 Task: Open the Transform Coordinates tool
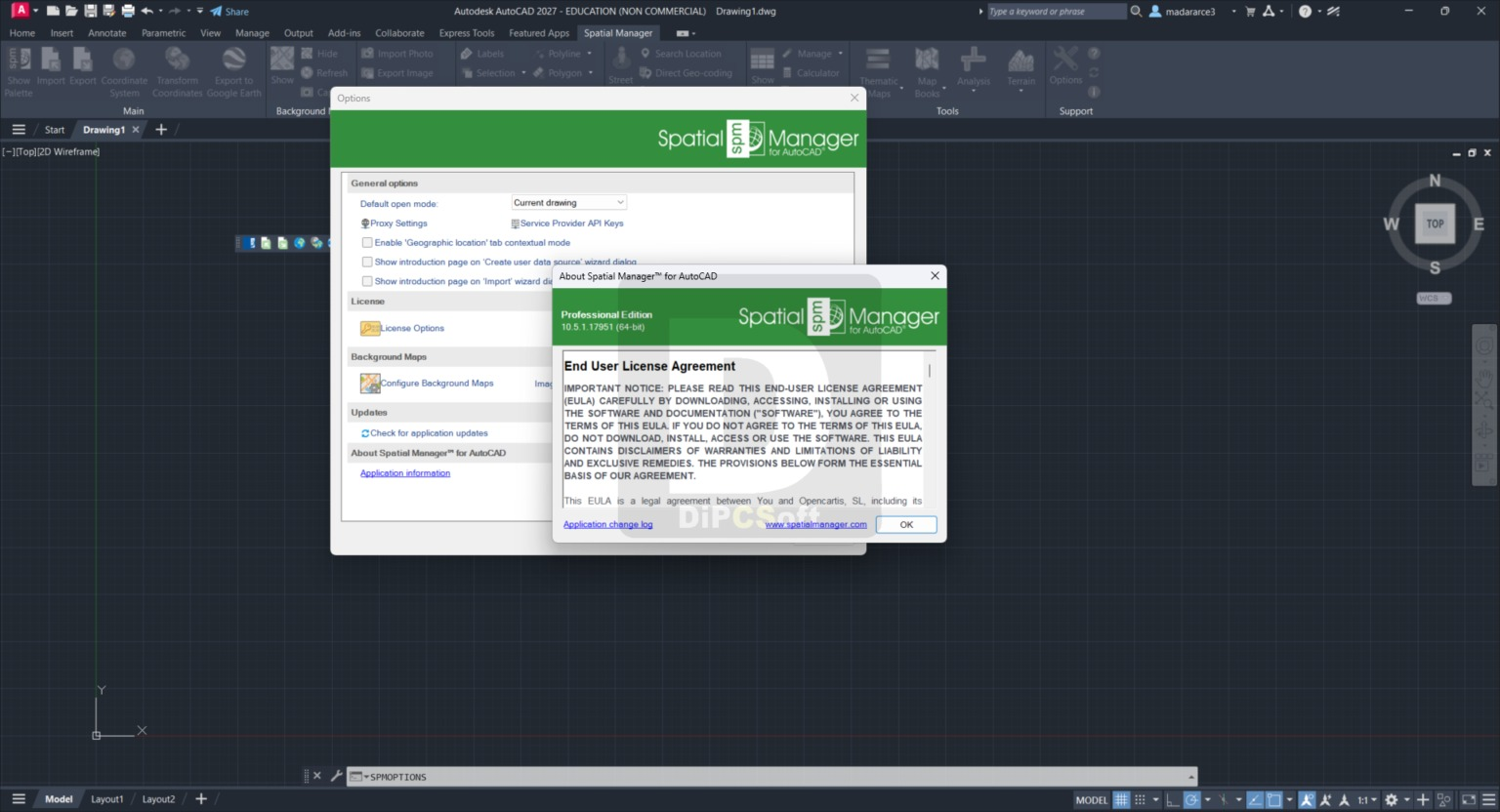[177, 68]
